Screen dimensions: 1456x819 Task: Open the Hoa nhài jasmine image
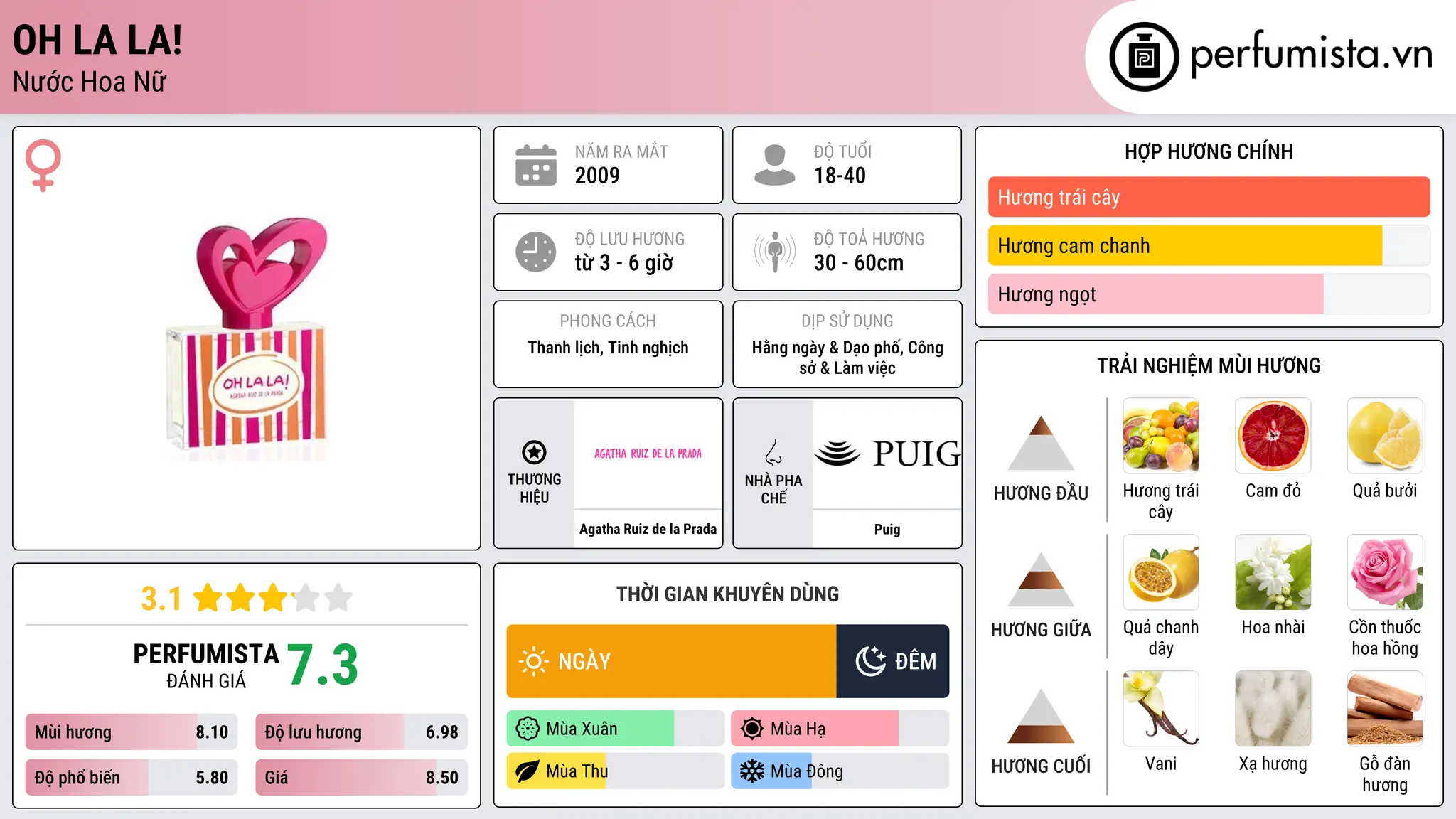(1273, 572)
